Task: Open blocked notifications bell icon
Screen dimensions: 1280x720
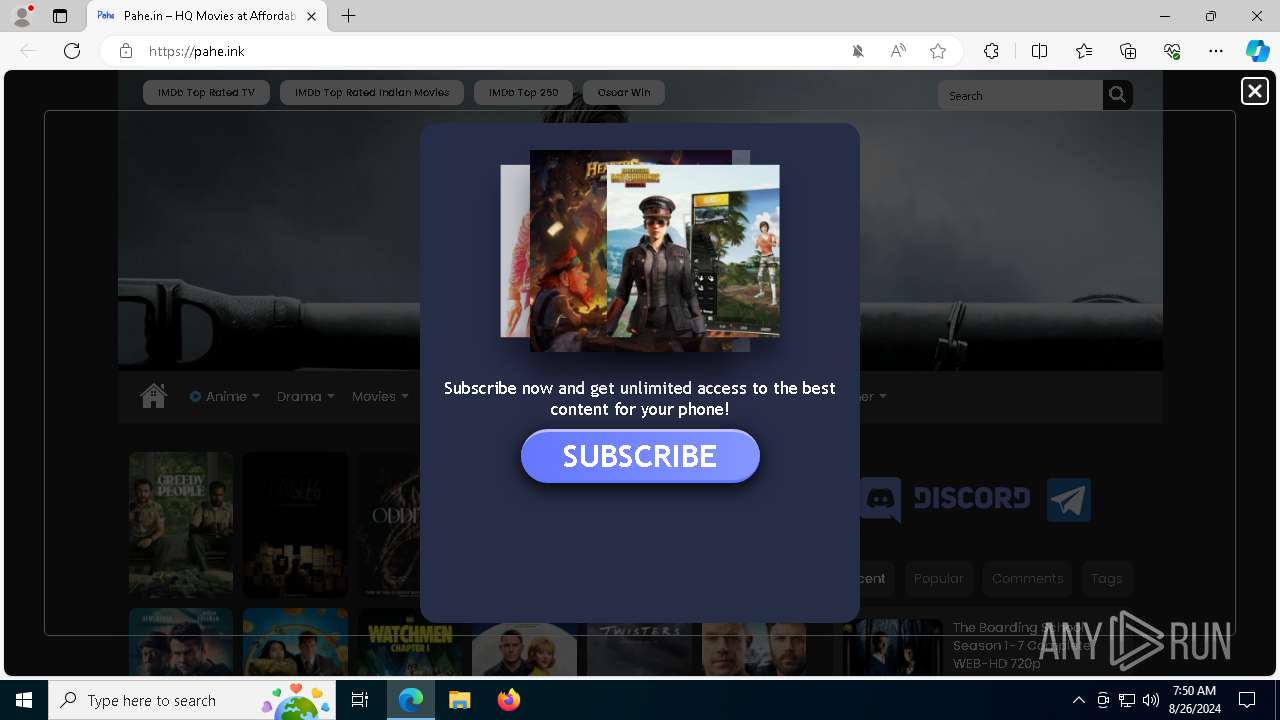Action: coord(858,51)
